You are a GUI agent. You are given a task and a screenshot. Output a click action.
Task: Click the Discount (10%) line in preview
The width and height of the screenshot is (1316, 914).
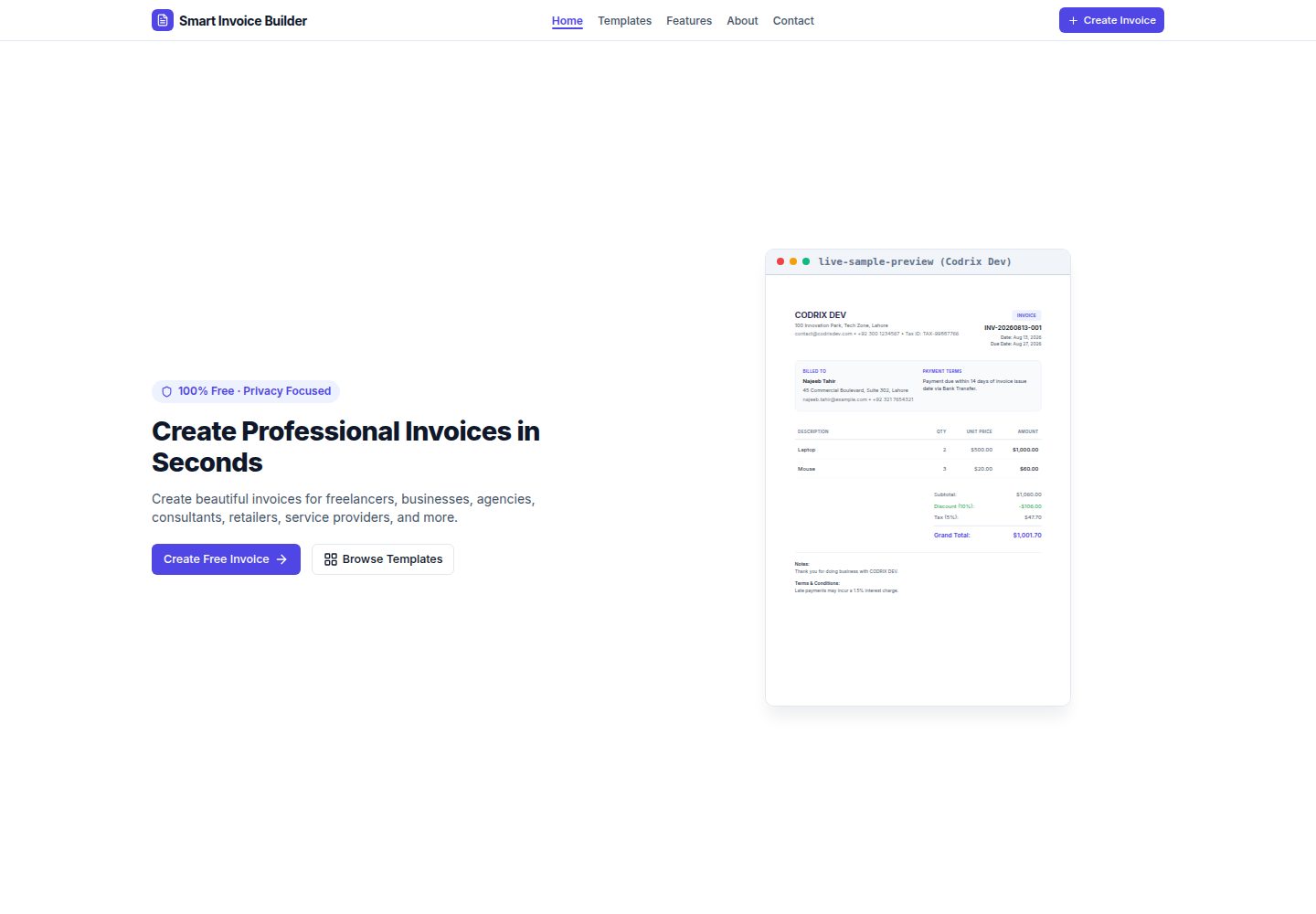988,506
